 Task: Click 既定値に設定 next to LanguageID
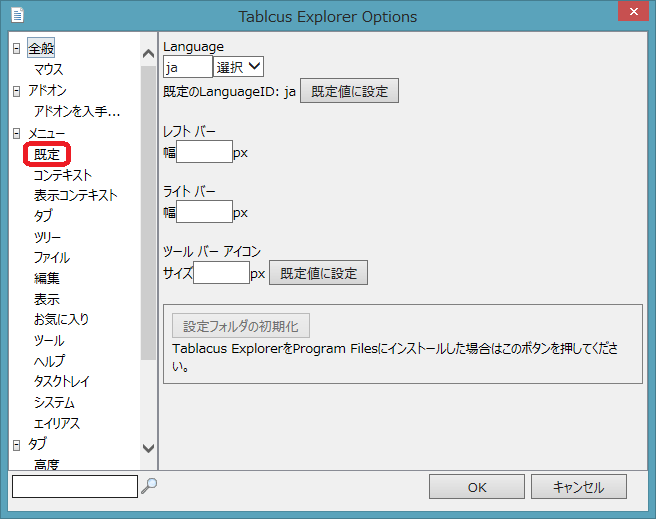349,91
